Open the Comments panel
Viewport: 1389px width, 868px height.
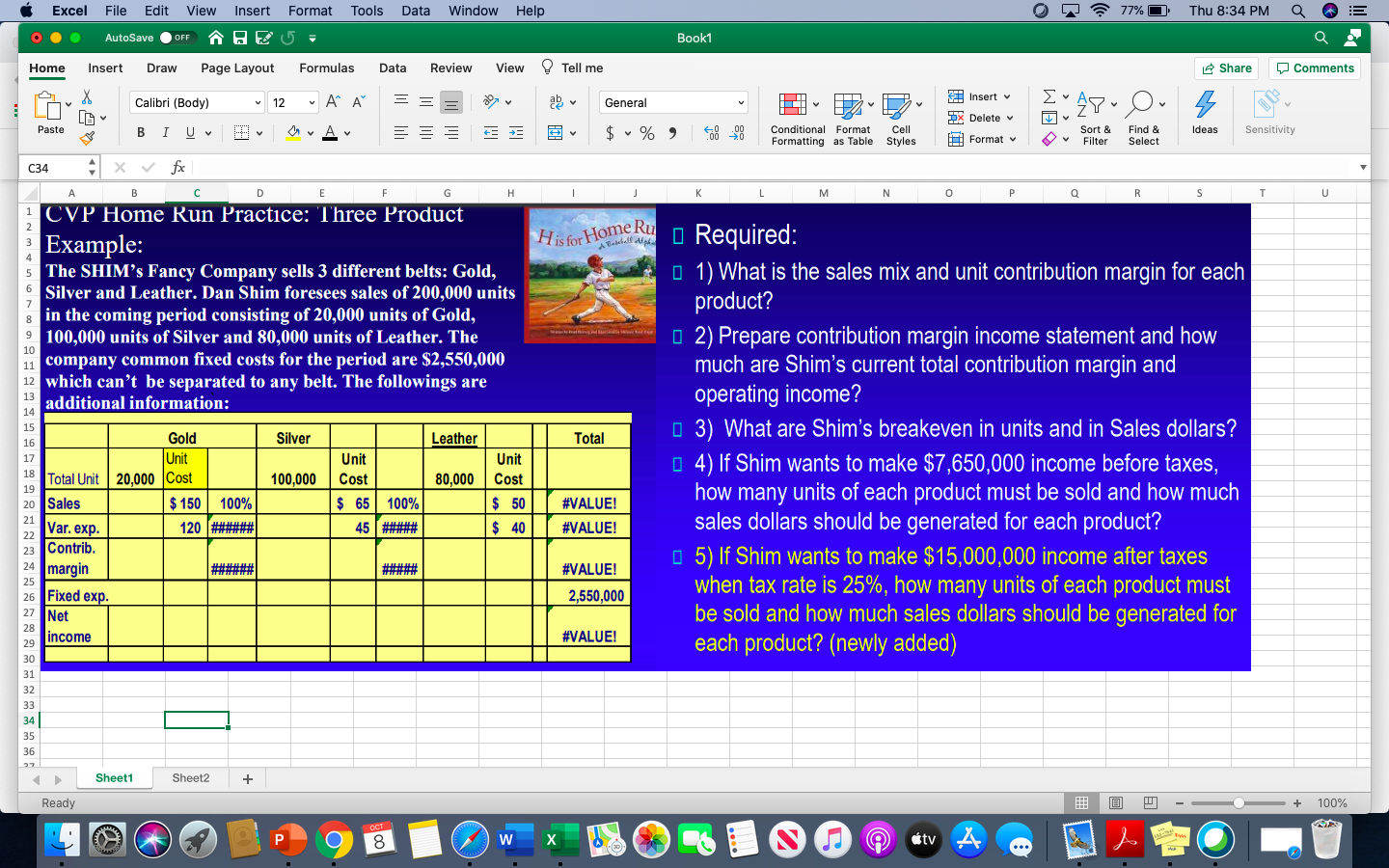[x=1315, y=68]
